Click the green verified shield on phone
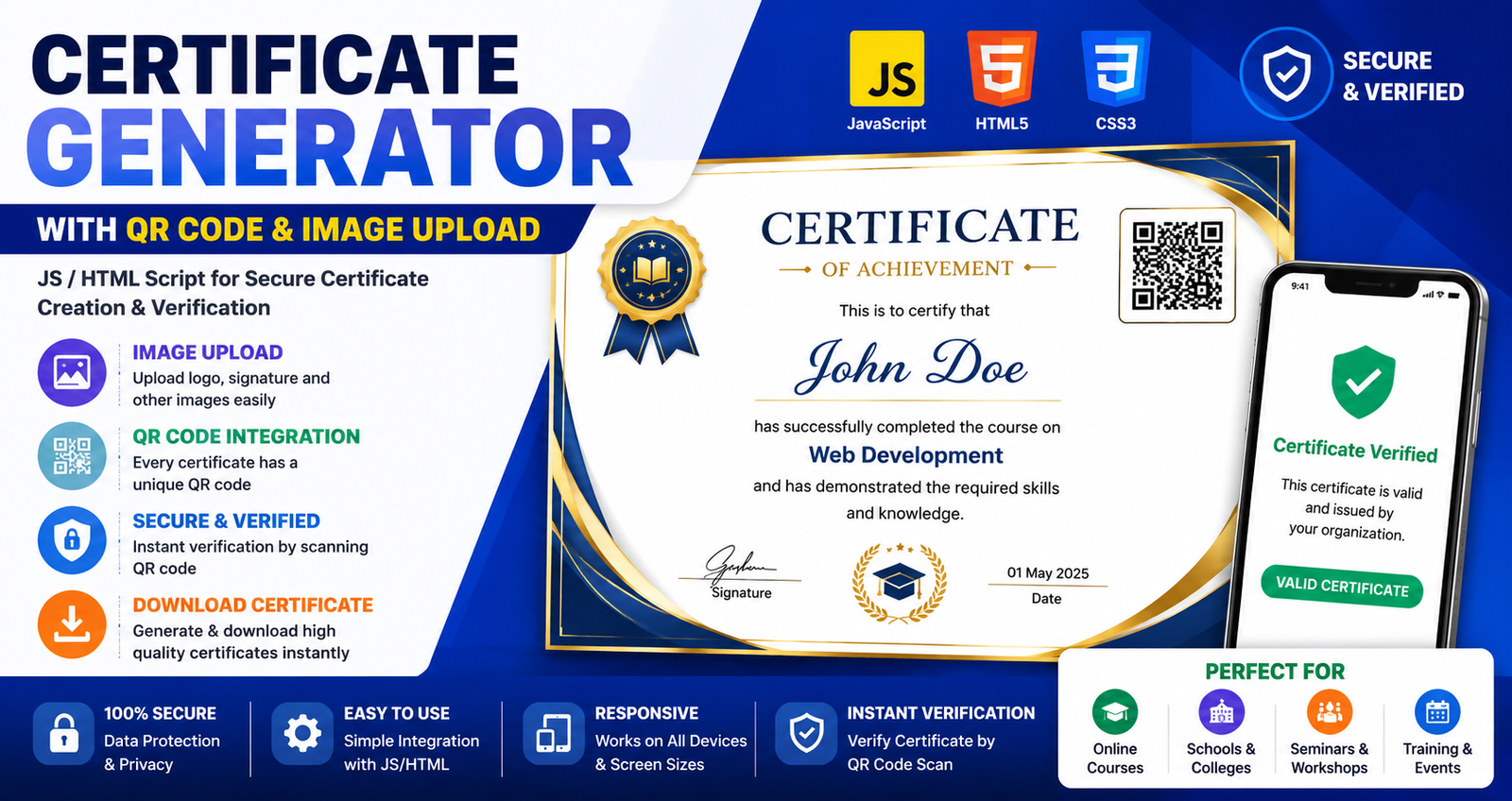 (1363, 382)
